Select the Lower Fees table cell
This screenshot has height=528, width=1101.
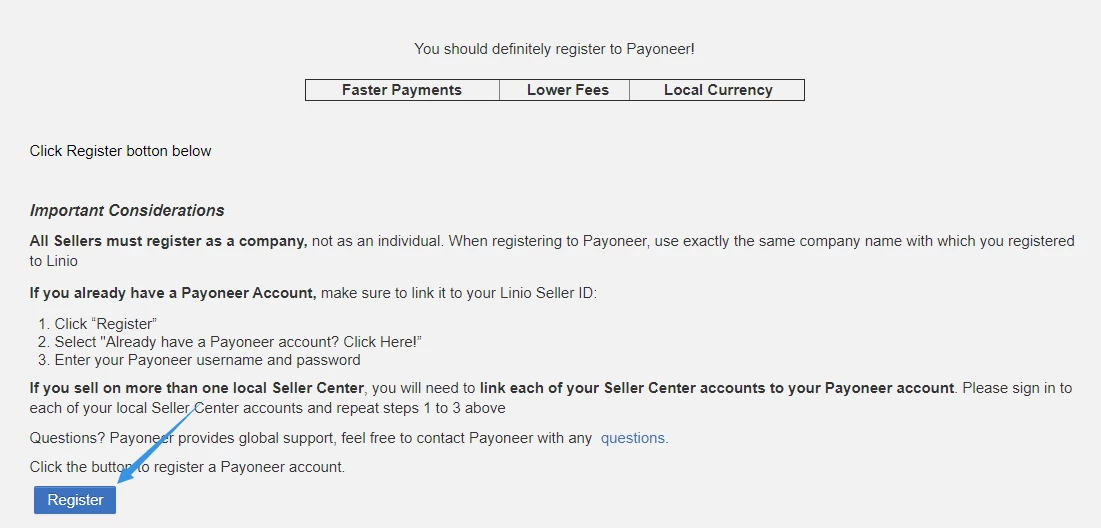(x=567, y=90)
